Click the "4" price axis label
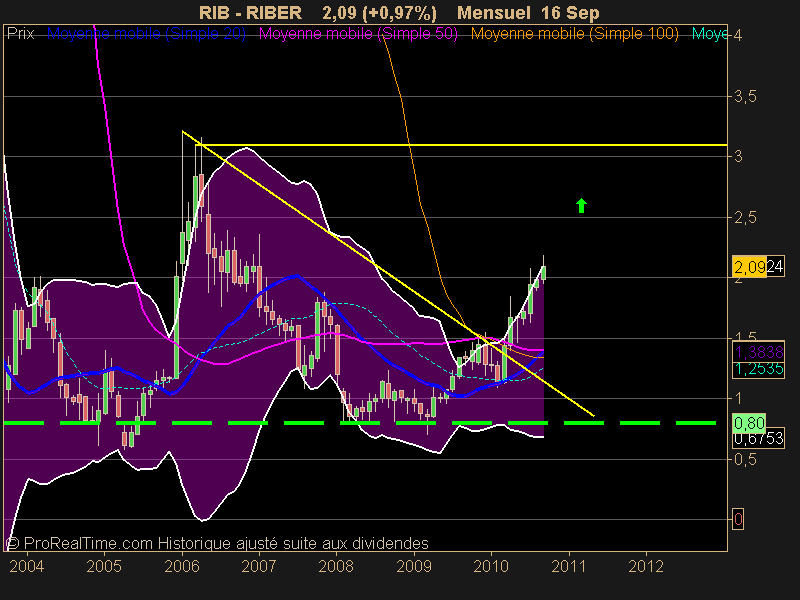The width and height of the screenshot is (800, 600). click(738, 35)
